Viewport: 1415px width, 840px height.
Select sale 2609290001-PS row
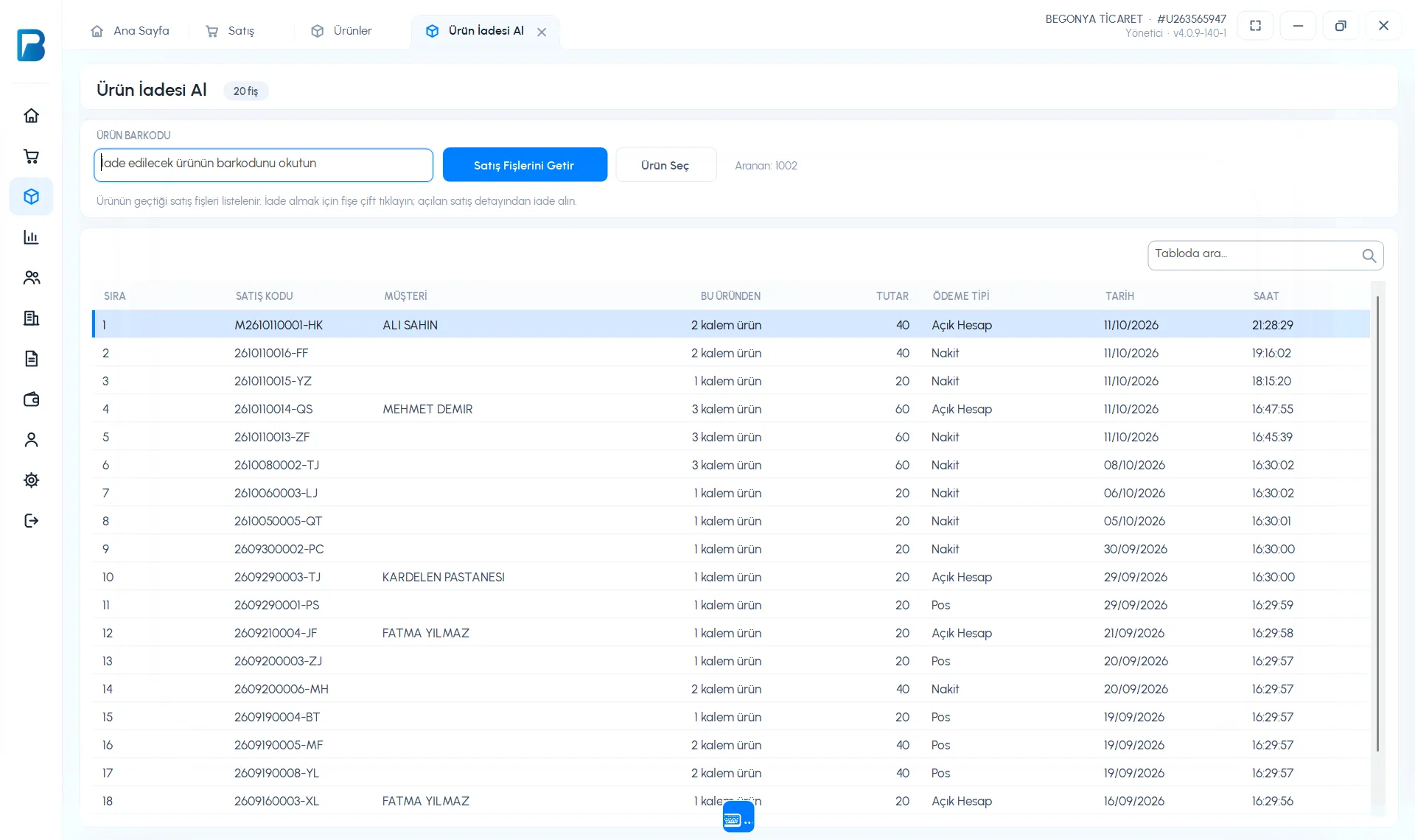point(731,605)
